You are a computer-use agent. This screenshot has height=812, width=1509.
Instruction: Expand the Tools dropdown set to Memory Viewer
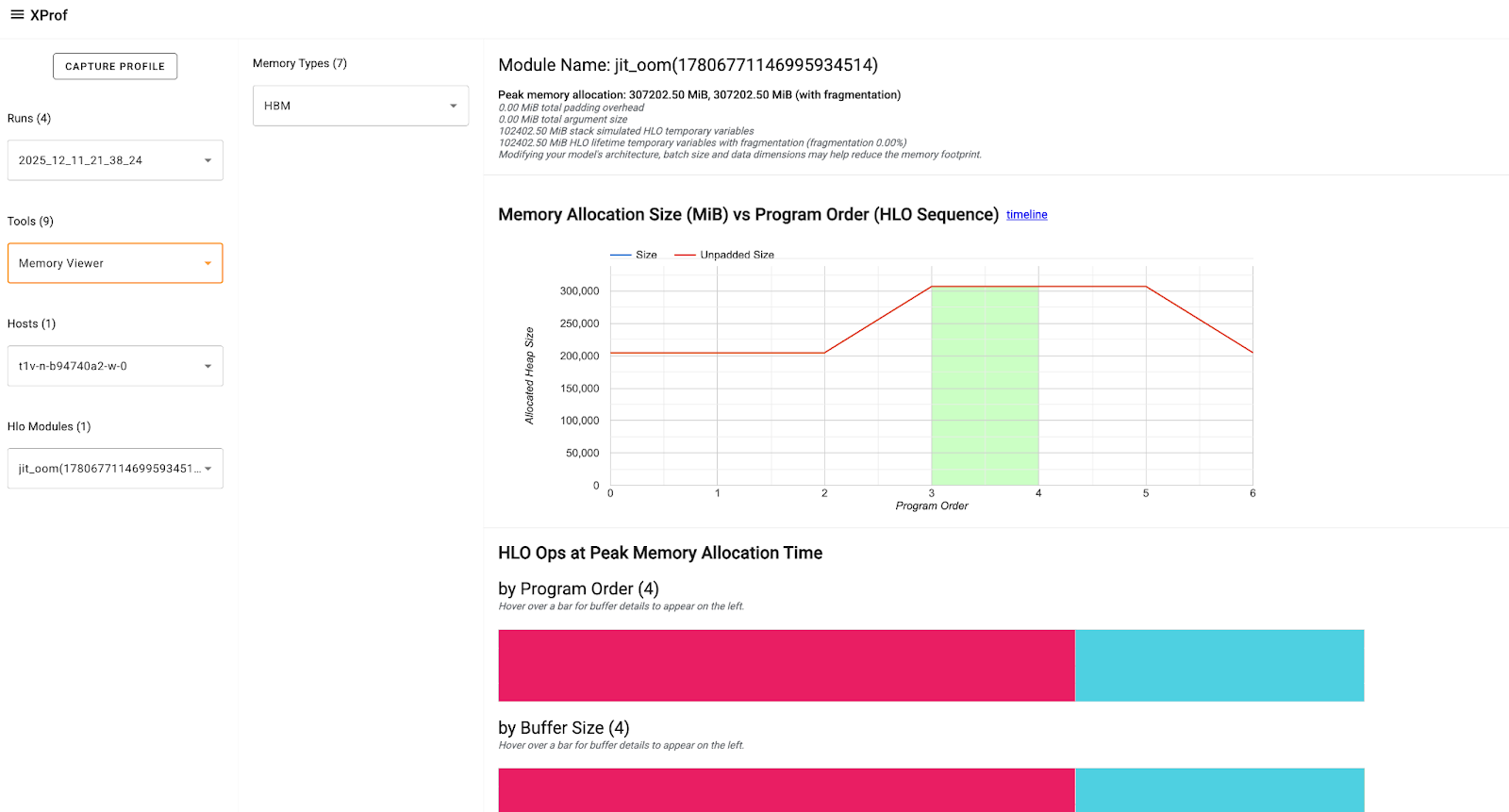click(115, 263)
